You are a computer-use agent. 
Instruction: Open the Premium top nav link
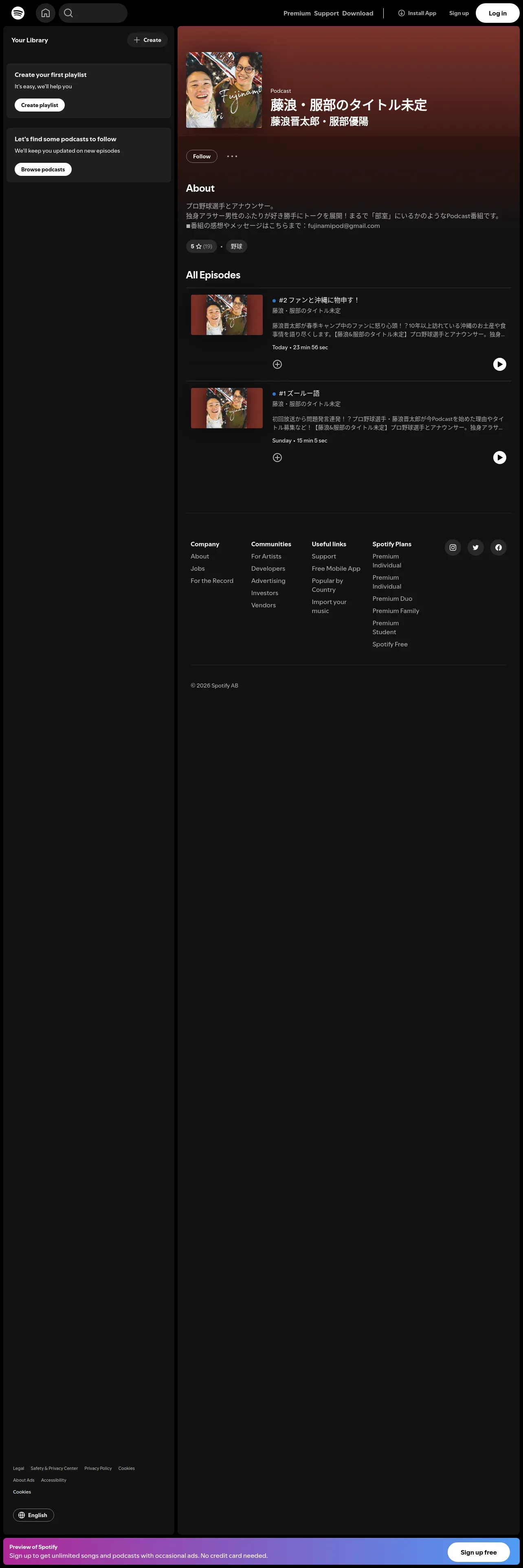click(x=297, y=13)
